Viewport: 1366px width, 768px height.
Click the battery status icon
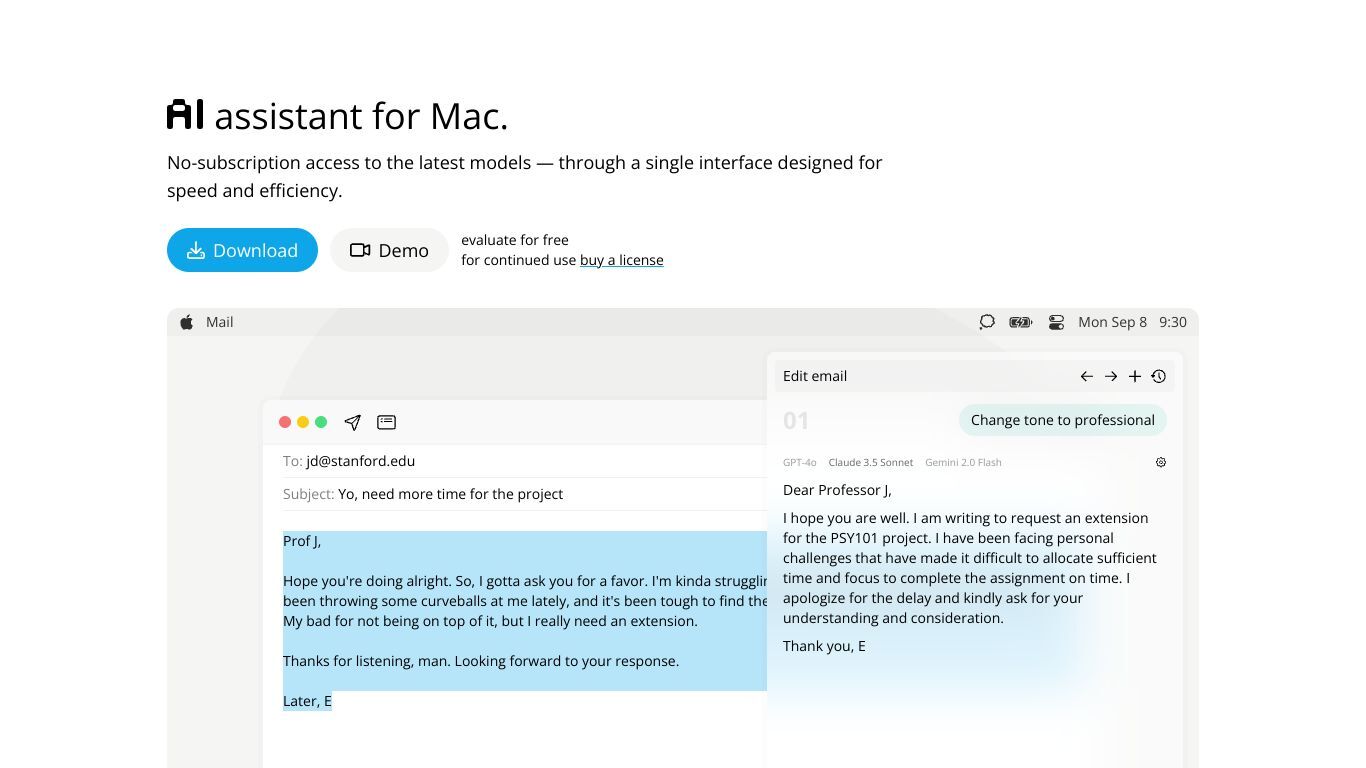click(x=1020, y=322)
